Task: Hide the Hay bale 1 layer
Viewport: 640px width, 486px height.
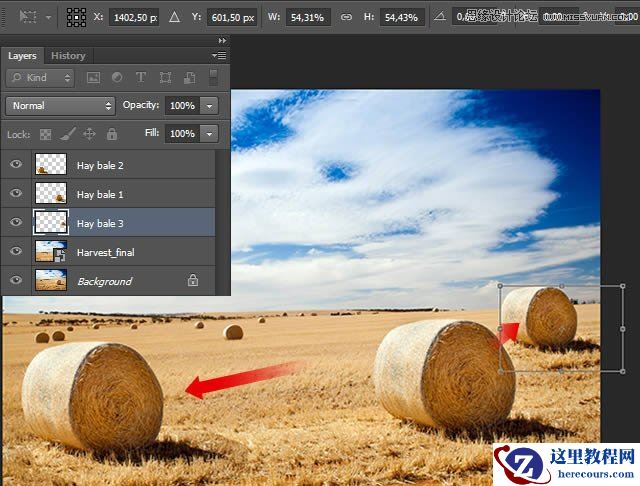Action: coord(16,193)
